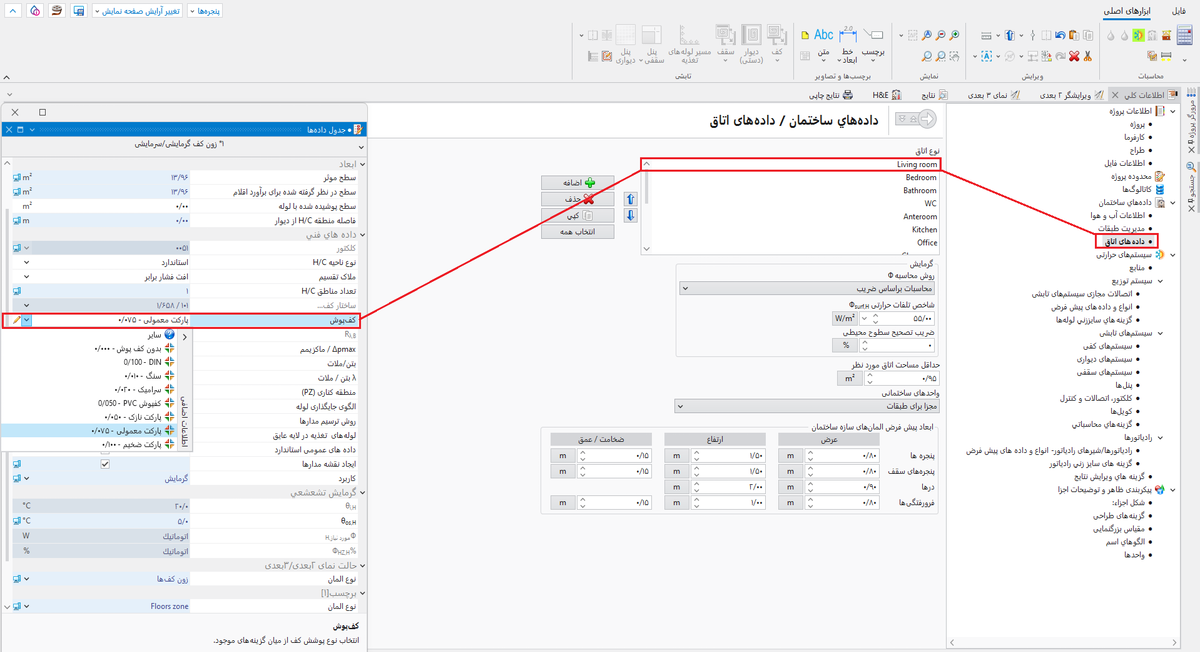Open the فایل ribbon tab
1200x652 pixels.
1180,12
